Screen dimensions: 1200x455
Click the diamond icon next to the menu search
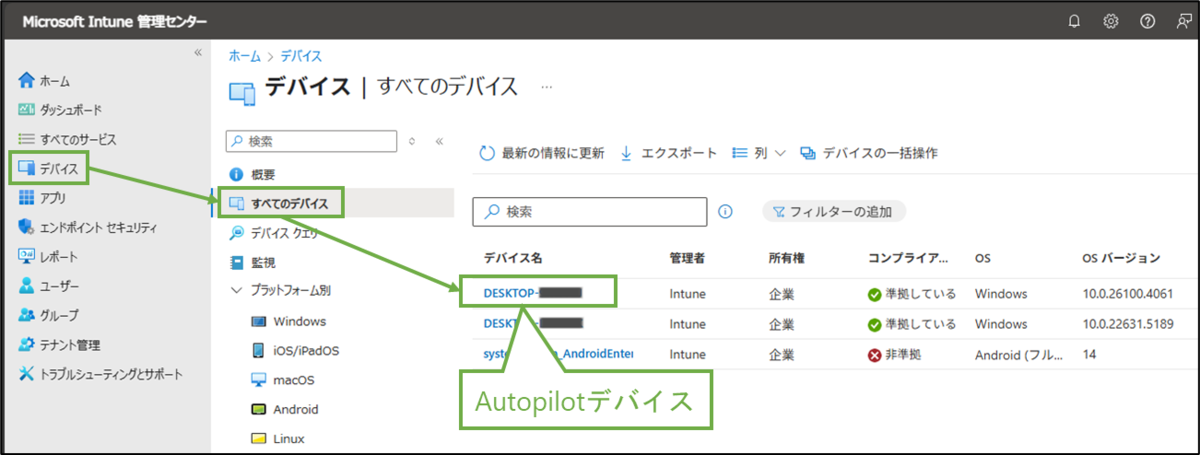point(413,142)
